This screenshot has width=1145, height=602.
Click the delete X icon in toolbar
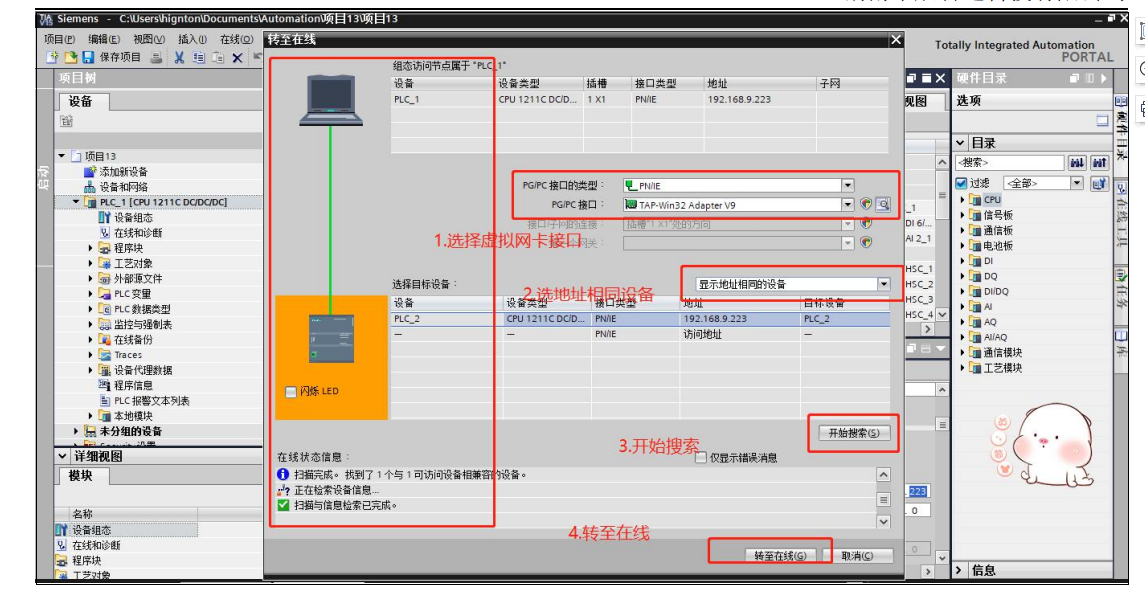point(237,58)
